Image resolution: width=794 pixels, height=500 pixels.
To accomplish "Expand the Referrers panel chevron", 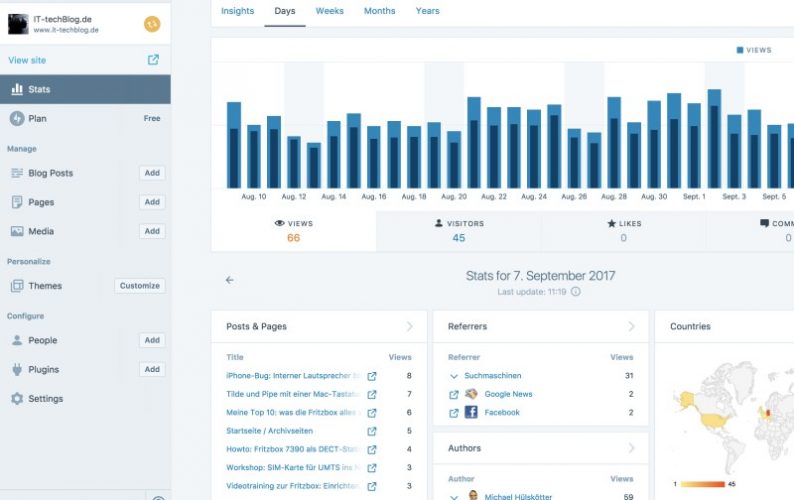I will pyautogui.click(x=631, y=327).
